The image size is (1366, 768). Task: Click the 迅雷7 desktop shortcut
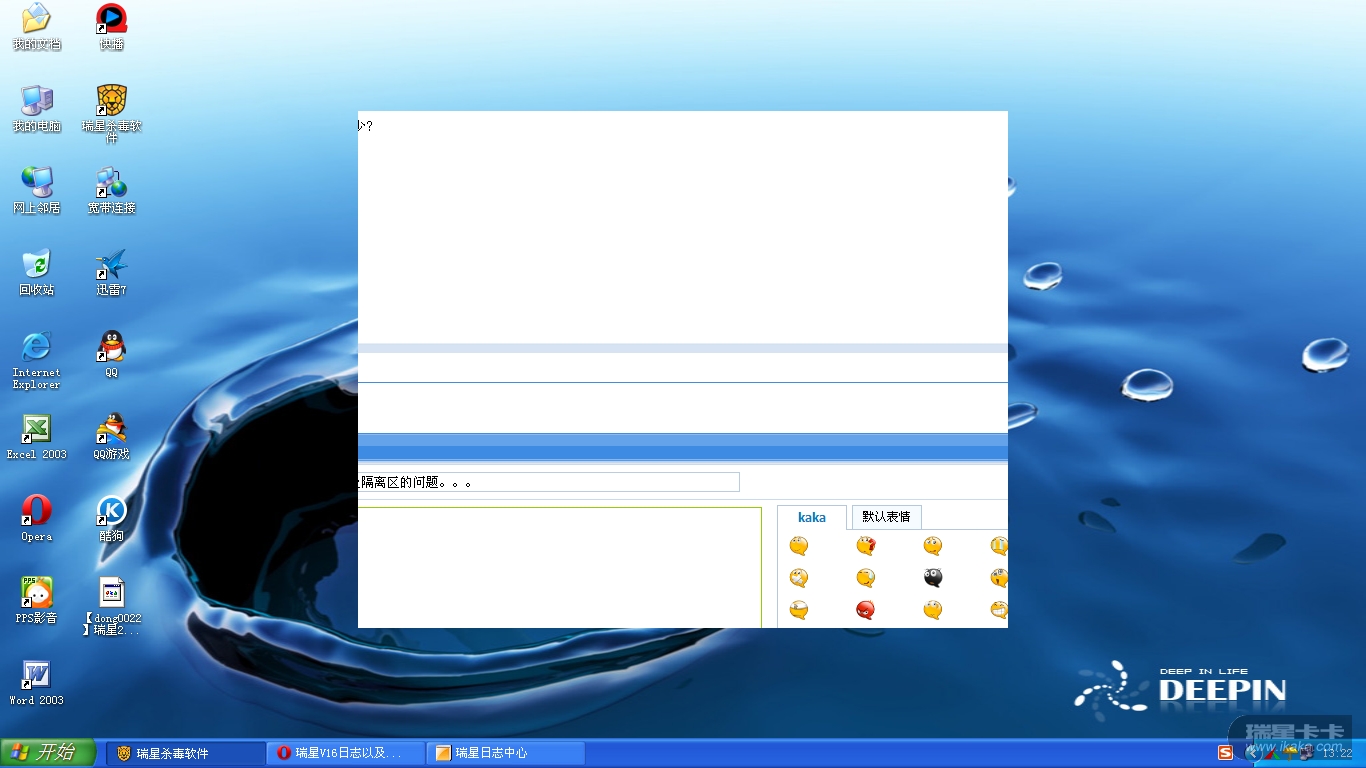click(111, 265)
